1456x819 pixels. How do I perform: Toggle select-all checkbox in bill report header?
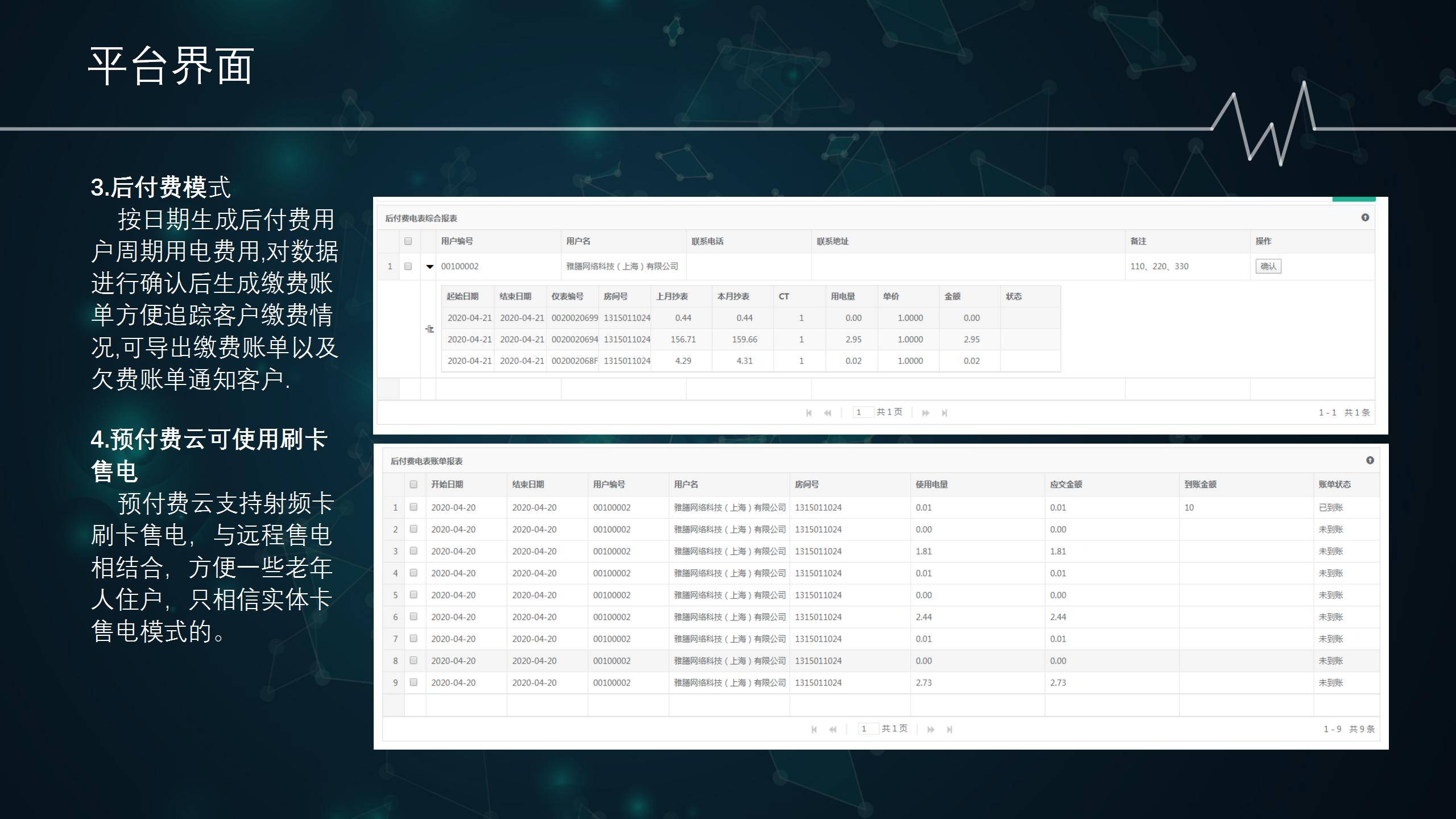(413, 485)
